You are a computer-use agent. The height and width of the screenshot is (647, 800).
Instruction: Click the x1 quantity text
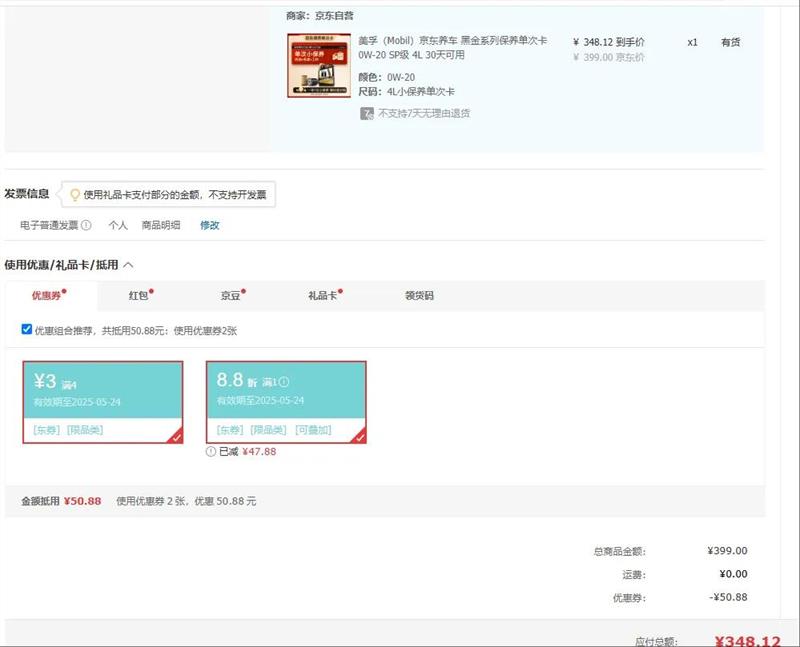[692, 42]
